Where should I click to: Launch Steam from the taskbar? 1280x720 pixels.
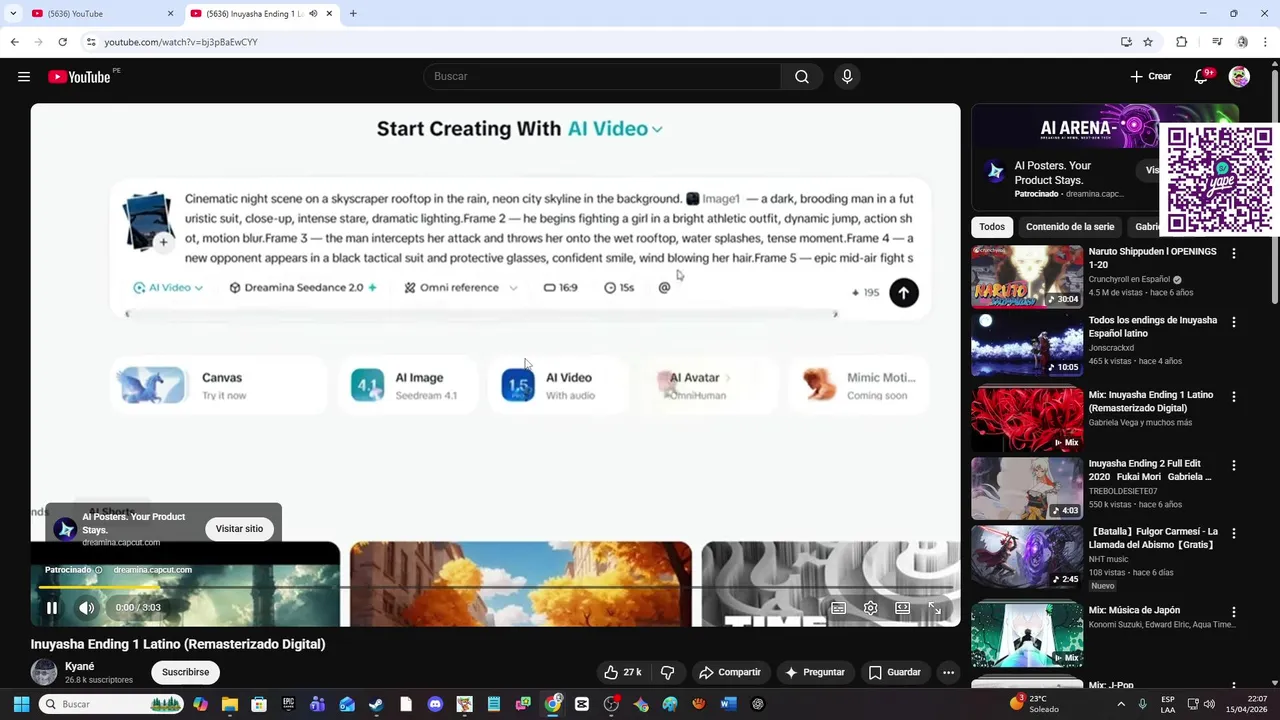pos(376,705)
